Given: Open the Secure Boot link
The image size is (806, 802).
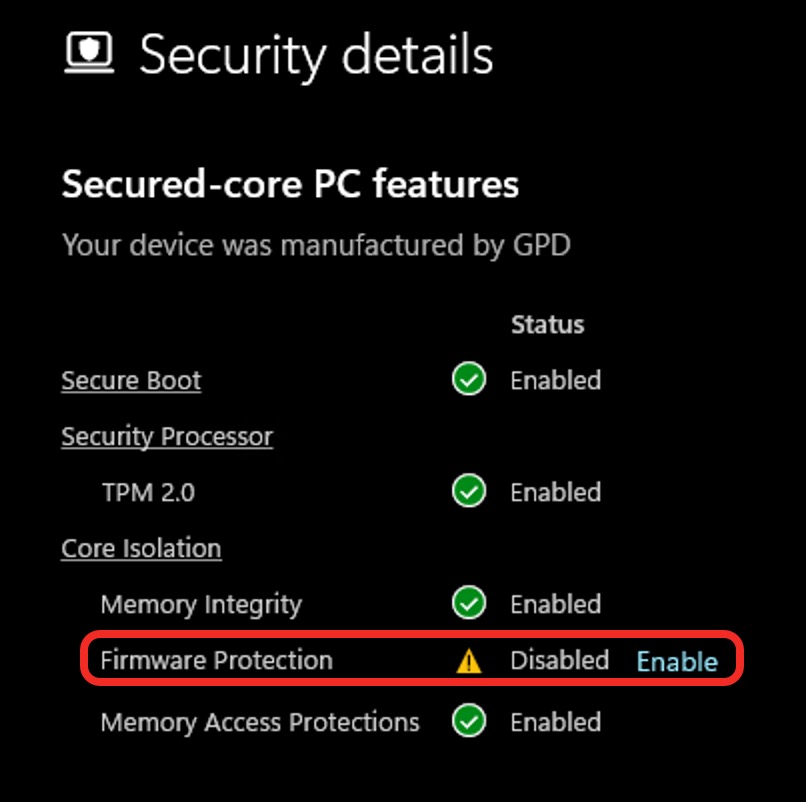Looking at the screenshot, I should [x=131, y=381].
